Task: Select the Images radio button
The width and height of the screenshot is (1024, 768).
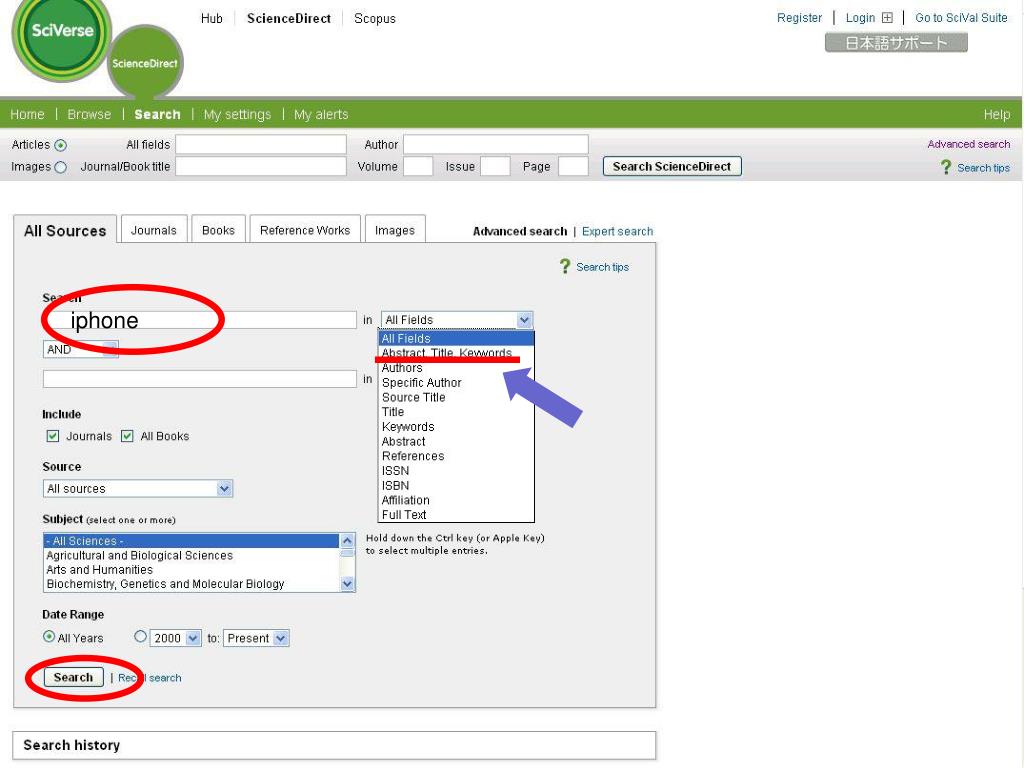Action: click(61, 167)
